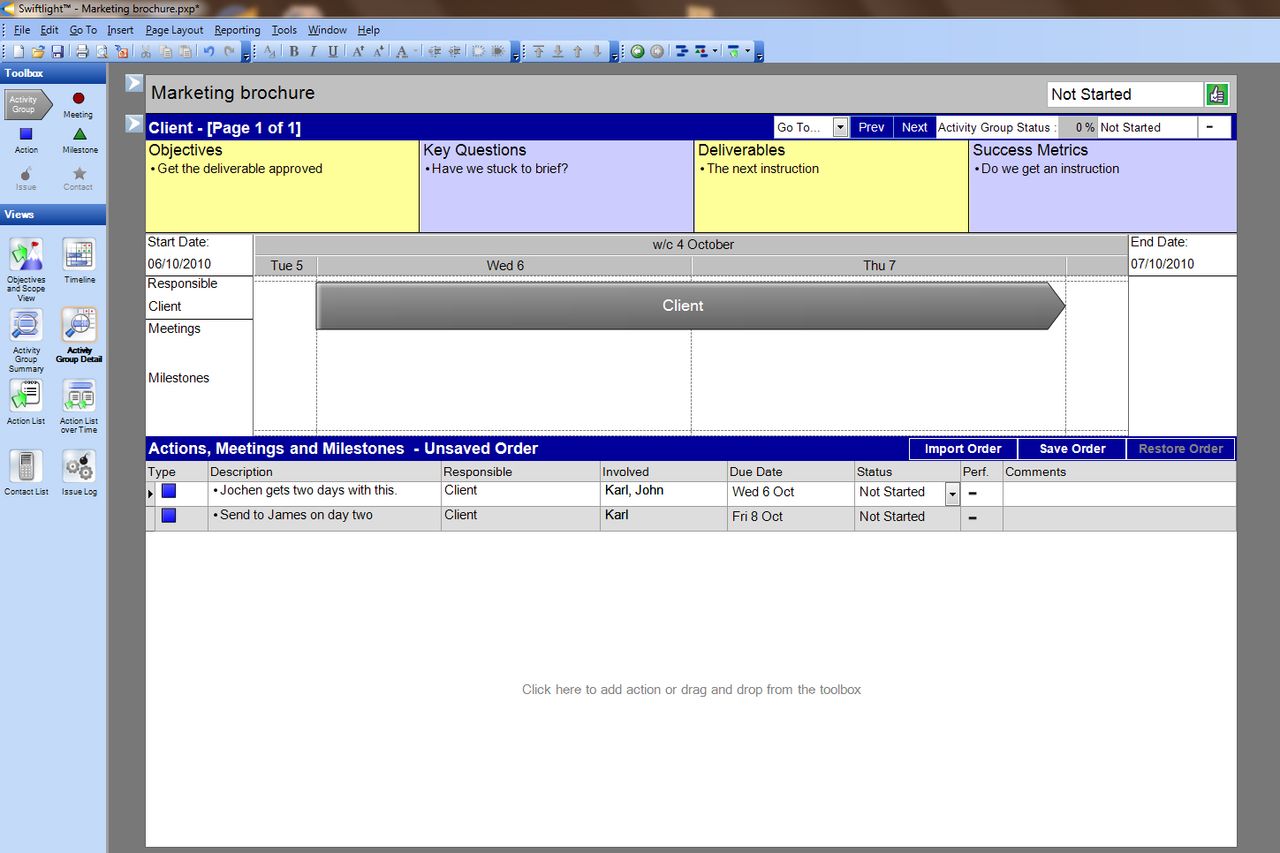Select the Client activity group bar

pyautogui.click(x=690, y=306)
